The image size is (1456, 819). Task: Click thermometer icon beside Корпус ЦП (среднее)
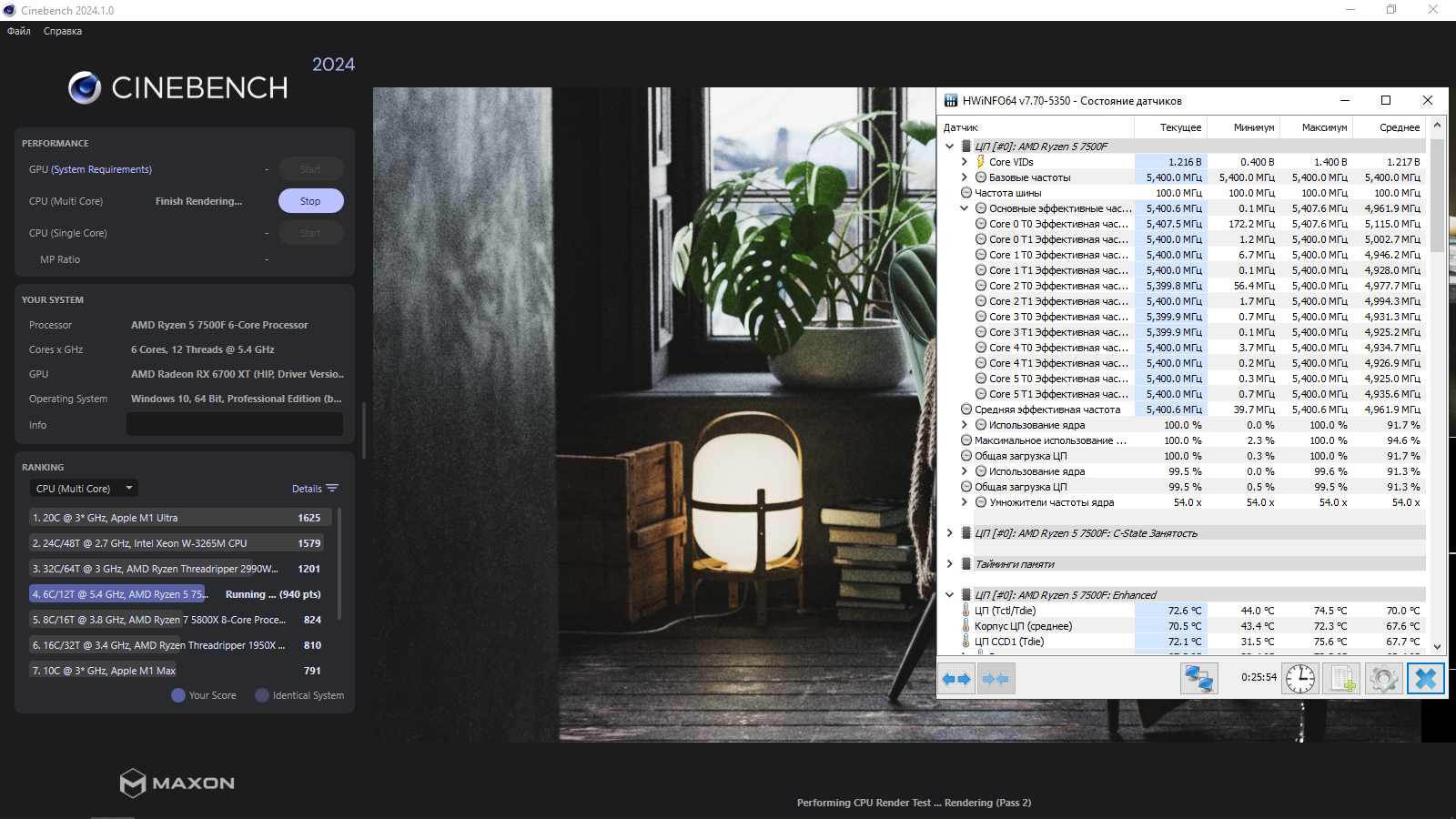966,626
